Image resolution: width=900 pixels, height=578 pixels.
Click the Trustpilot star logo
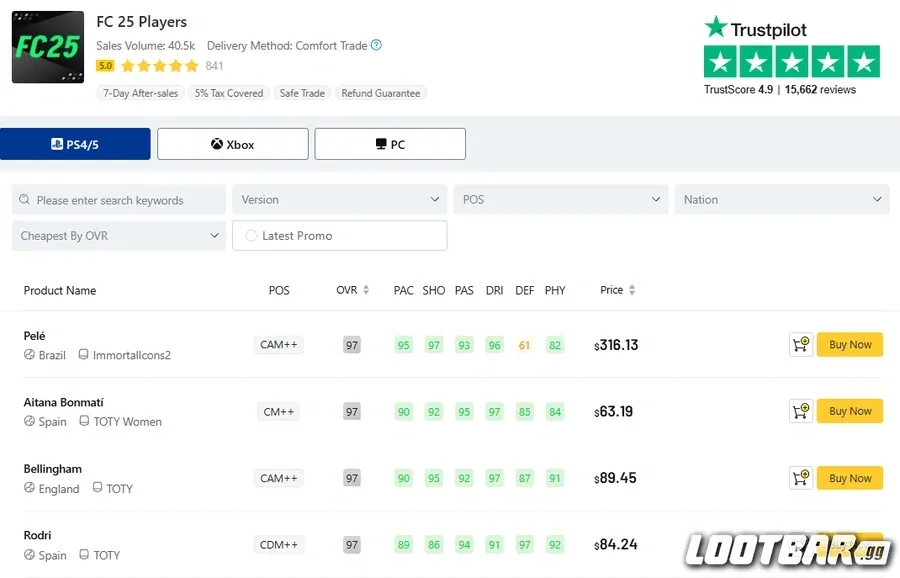(716, 27)
